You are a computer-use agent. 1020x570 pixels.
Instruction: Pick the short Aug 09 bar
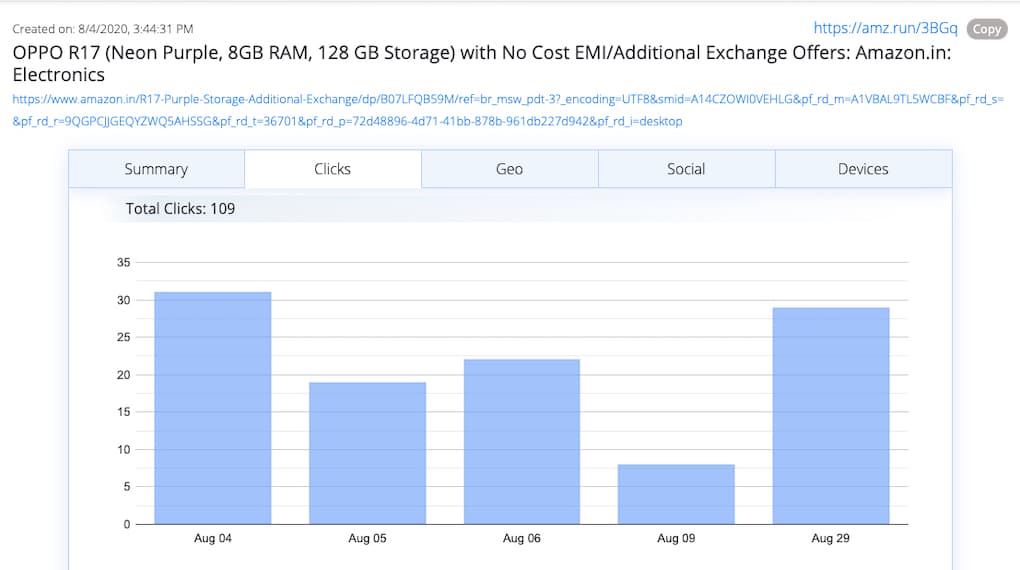click(x=676, y=494)
